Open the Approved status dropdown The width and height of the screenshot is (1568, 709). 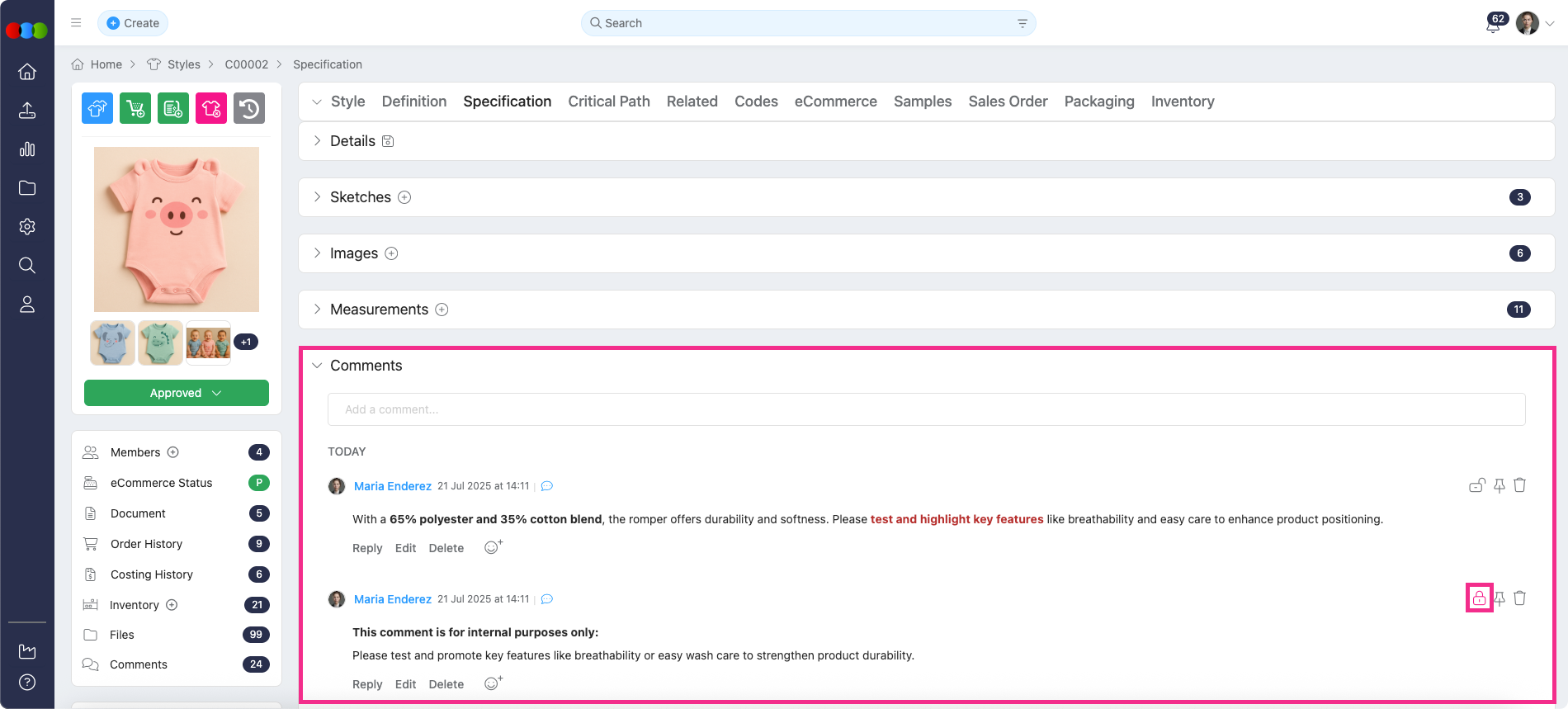(177, 393)
